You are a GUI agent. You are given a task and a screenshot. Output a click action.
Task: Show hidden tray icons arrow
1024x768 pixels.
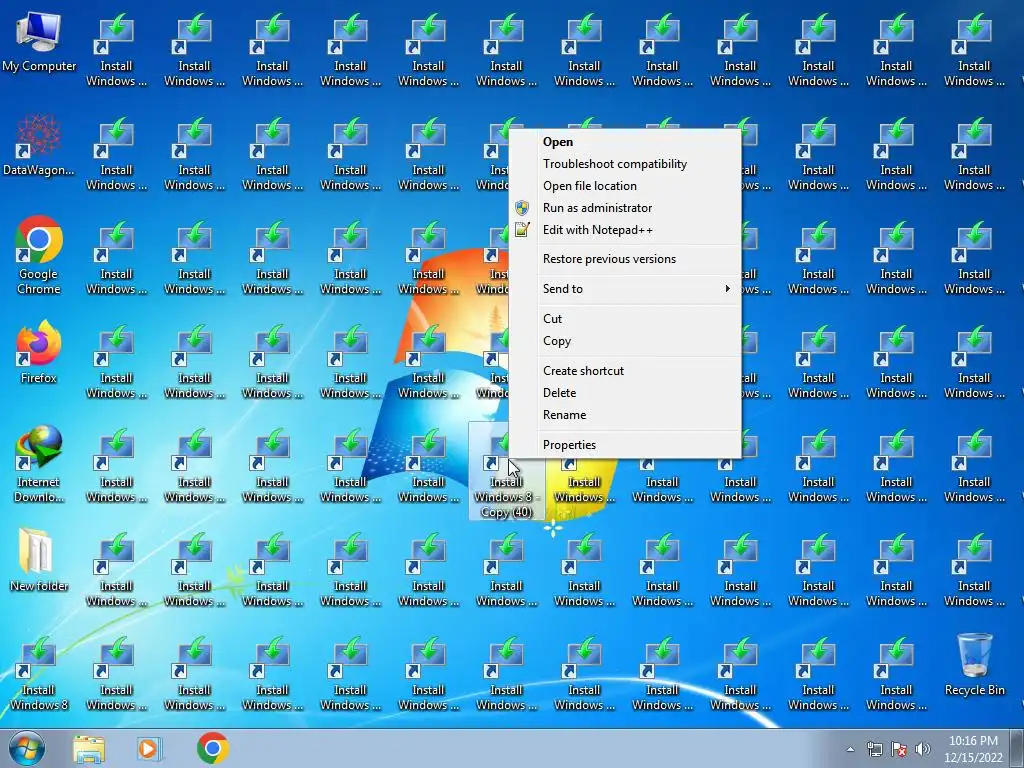click(x=850, y=749)
